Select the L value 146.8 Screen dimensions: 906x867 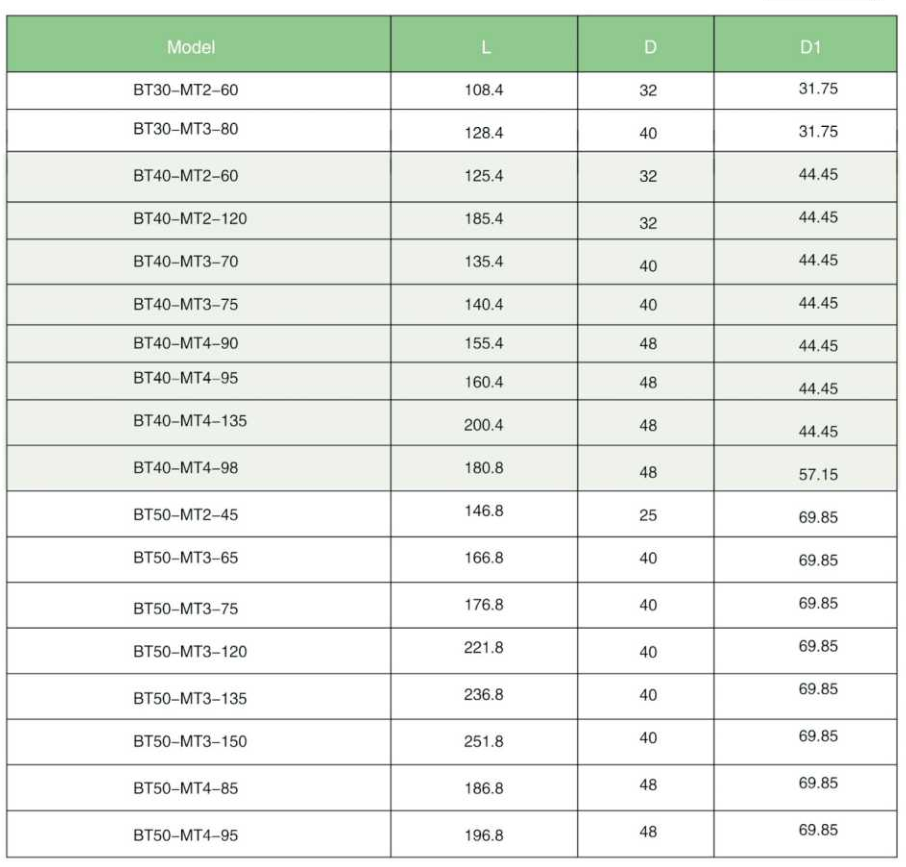[484, 511]
